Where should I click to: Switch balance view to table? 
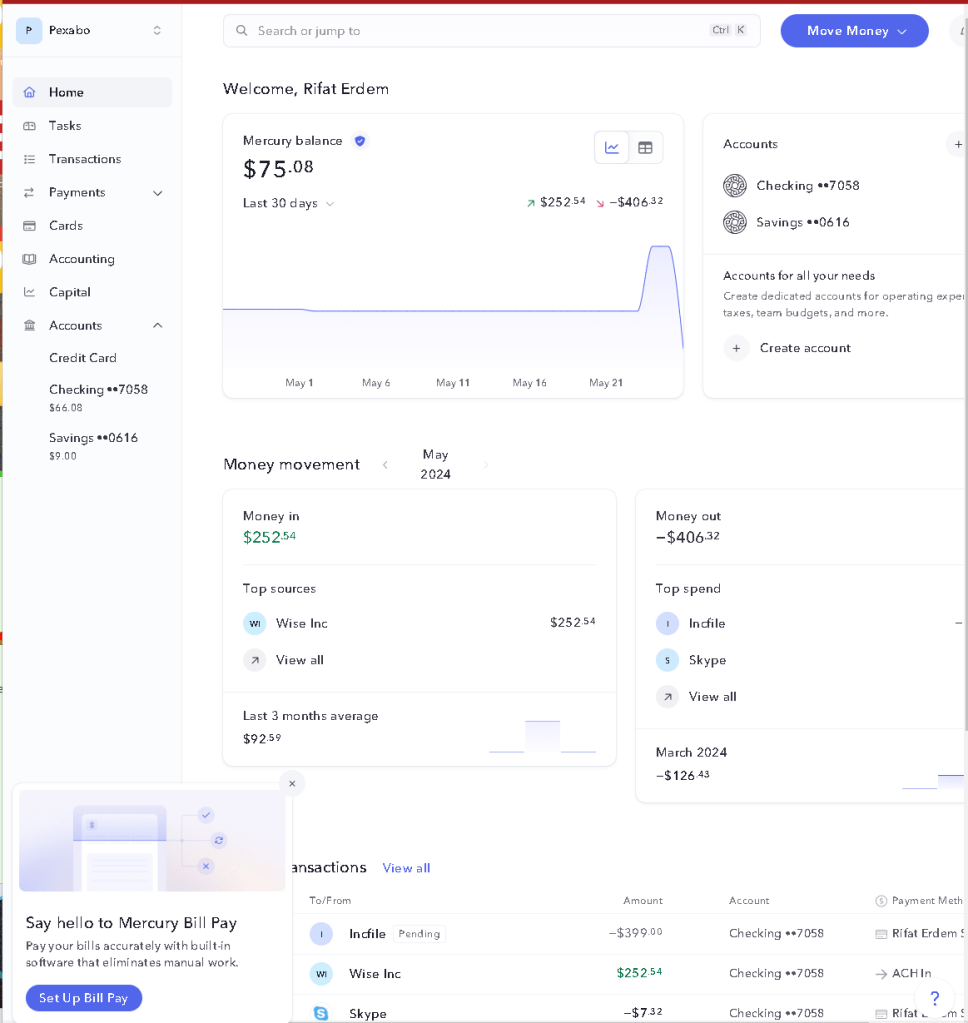pos(645,147)
